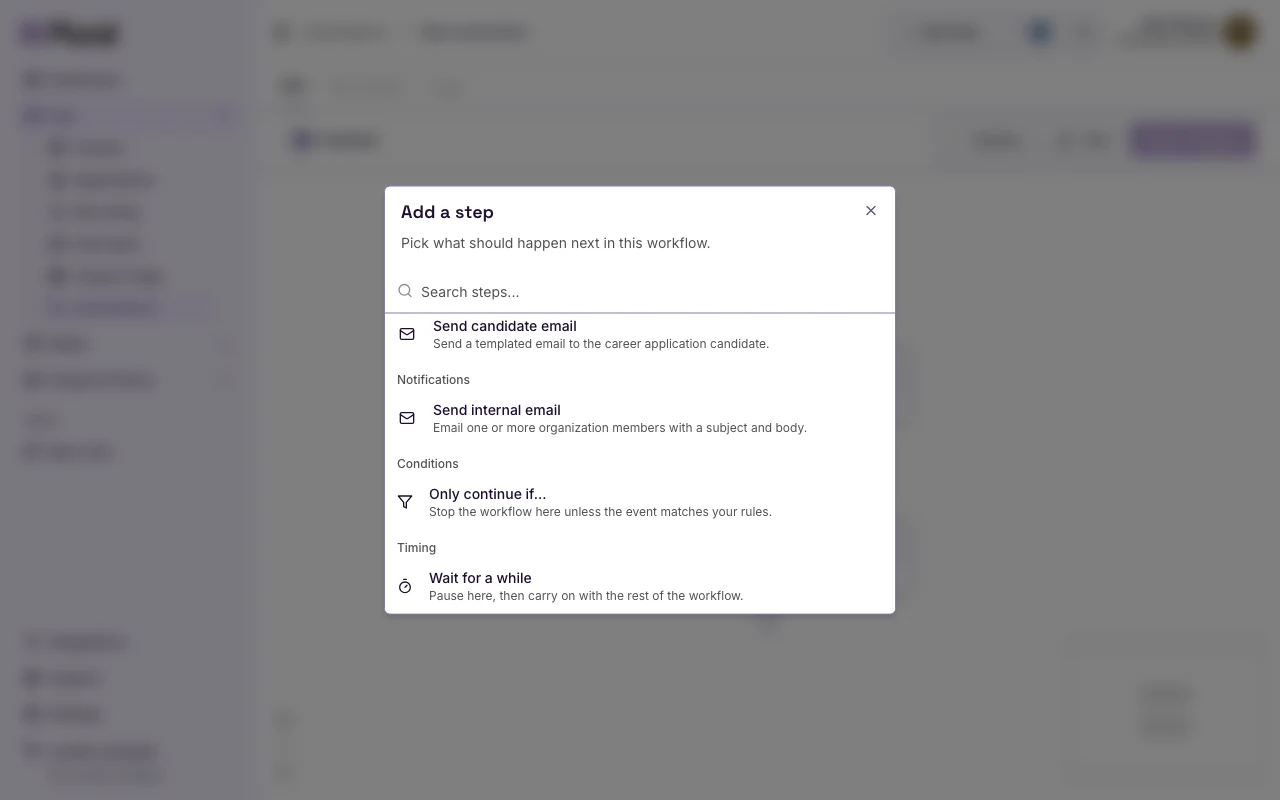Click the blurred user avatar behind the dialog

coord(1240,32)
